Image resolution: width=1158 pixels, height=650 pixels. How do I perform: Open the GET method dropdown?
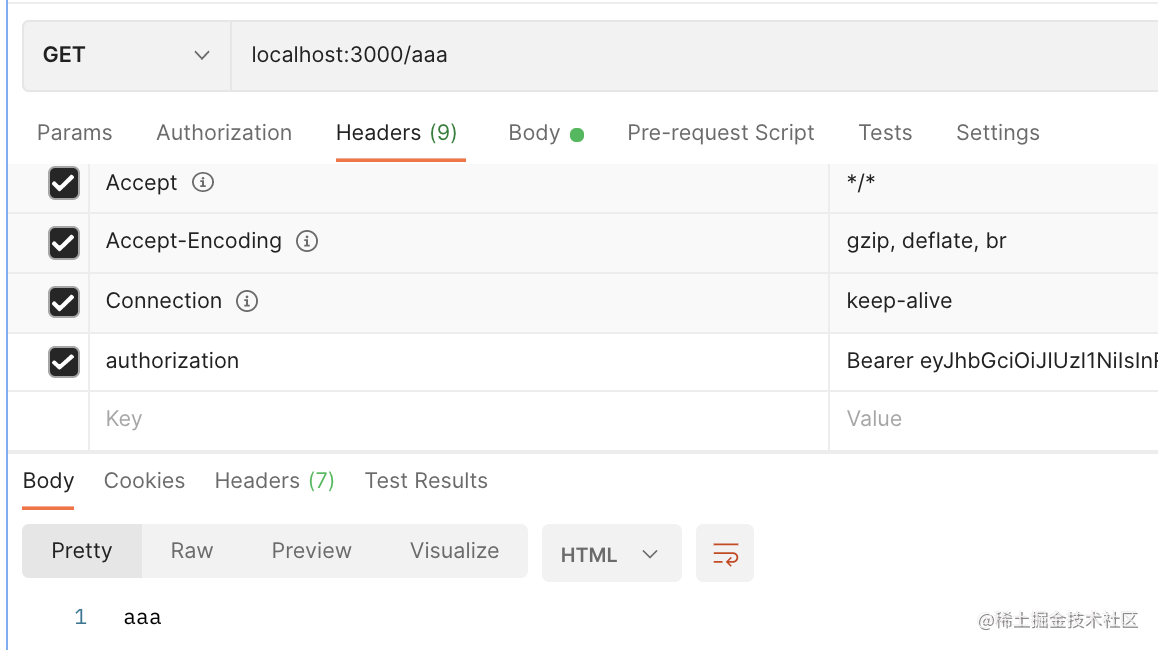pyautogui.click(x=126, y=55)
